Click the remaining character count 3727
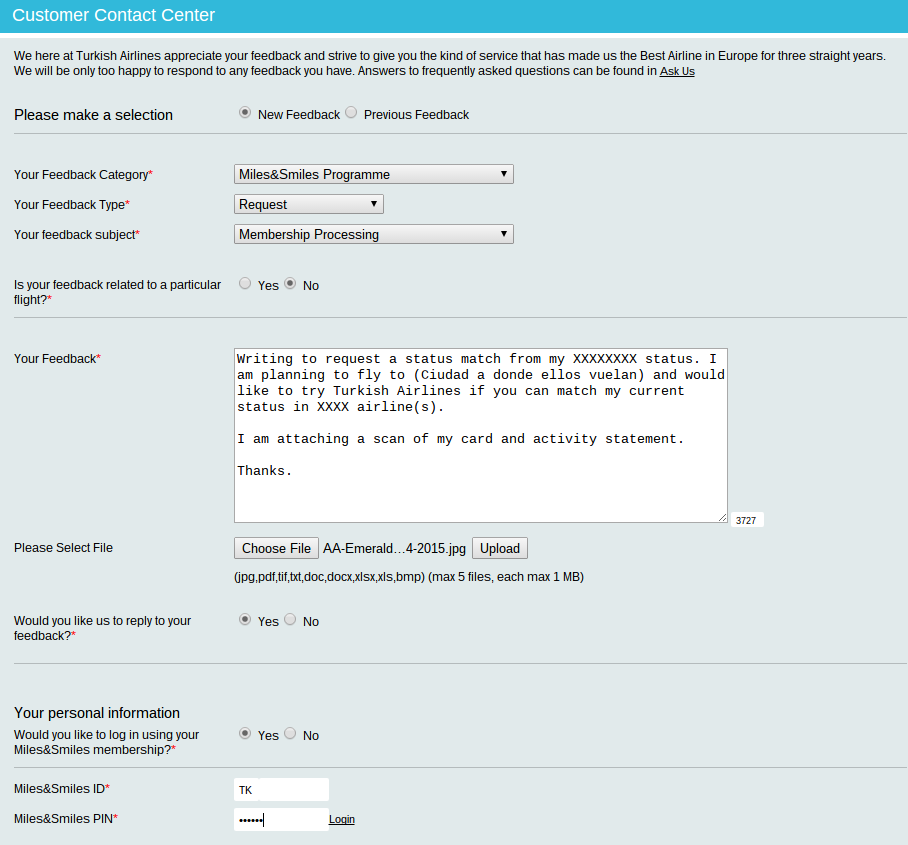This screenshot has width=908, height=845. tap(746, 520)
